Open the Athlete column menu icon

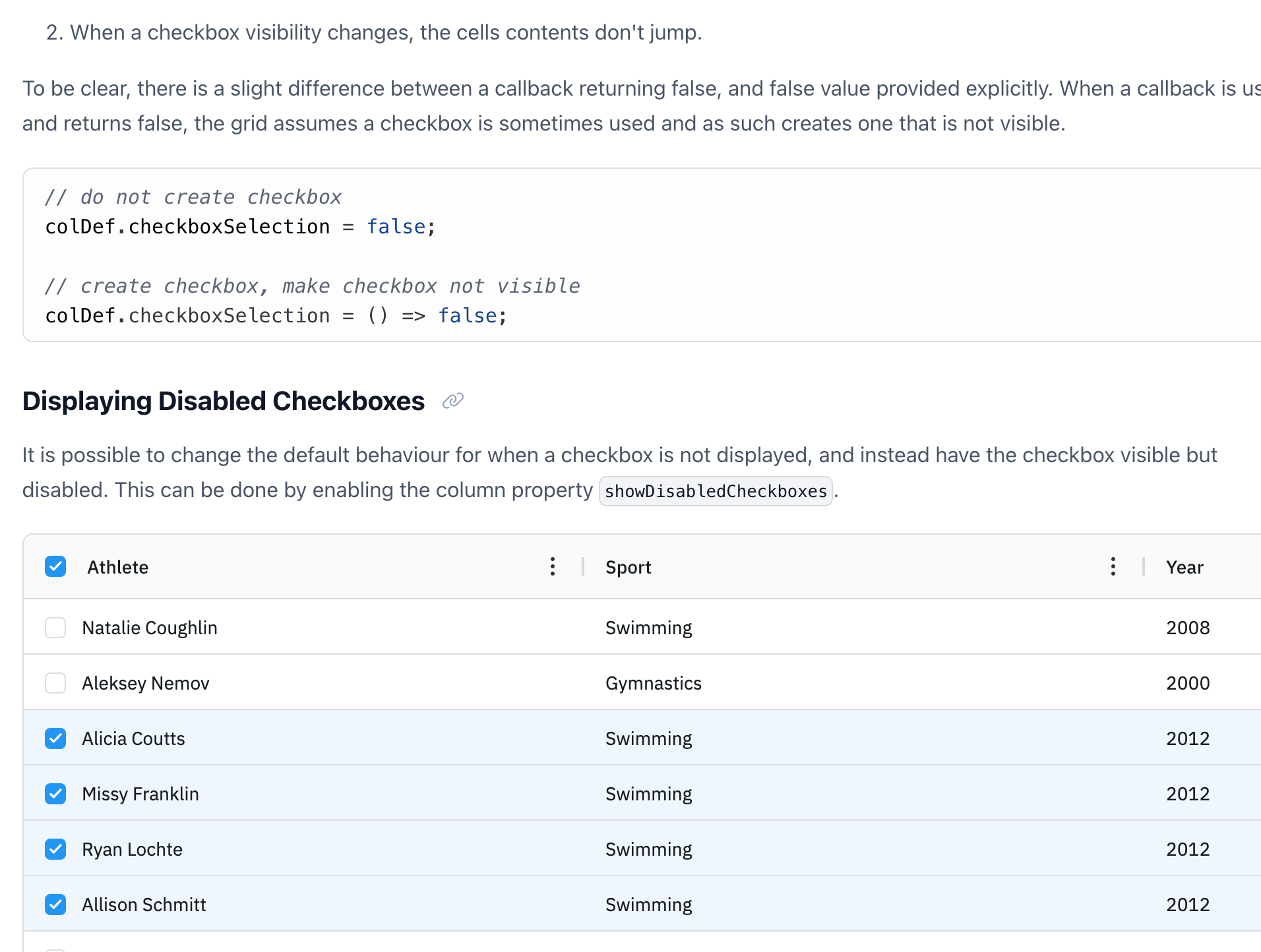pyautogui.click(x=553, y=566)
